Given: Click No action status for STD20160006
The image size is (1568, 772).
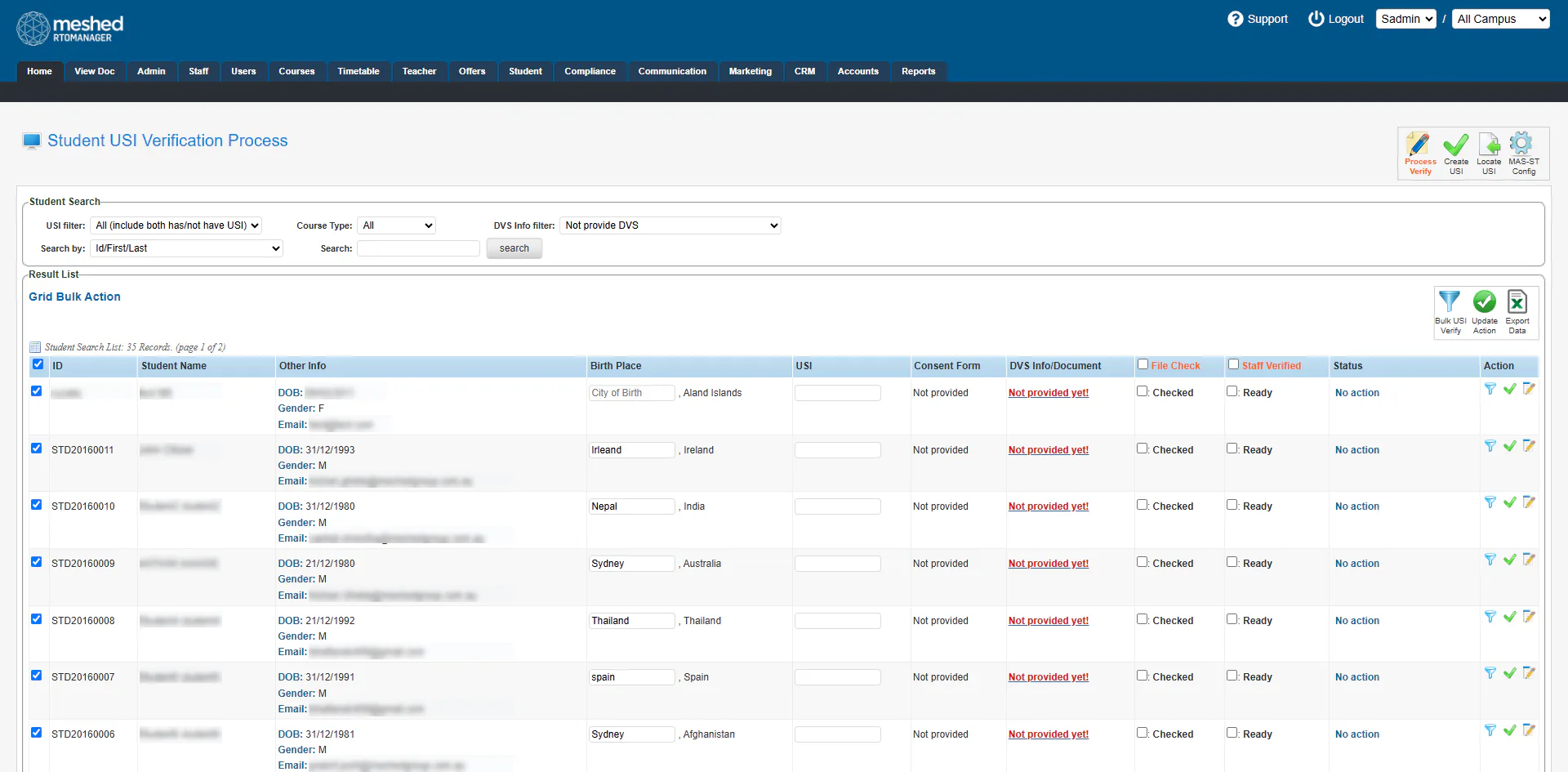Looking at the screenshot, I should [1357, 734].
